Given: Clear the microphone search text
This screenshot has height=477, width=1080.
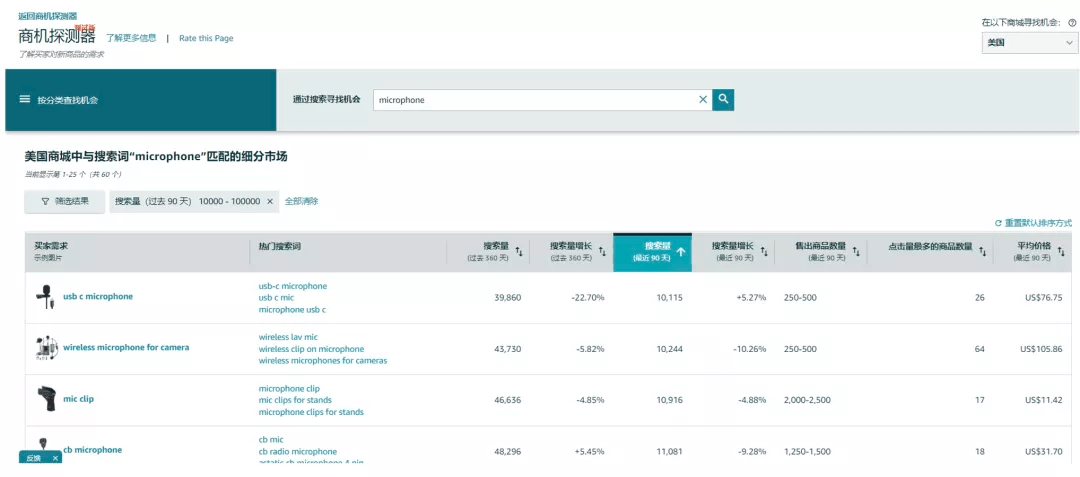Looking at the screenshot, I should 702,99.
